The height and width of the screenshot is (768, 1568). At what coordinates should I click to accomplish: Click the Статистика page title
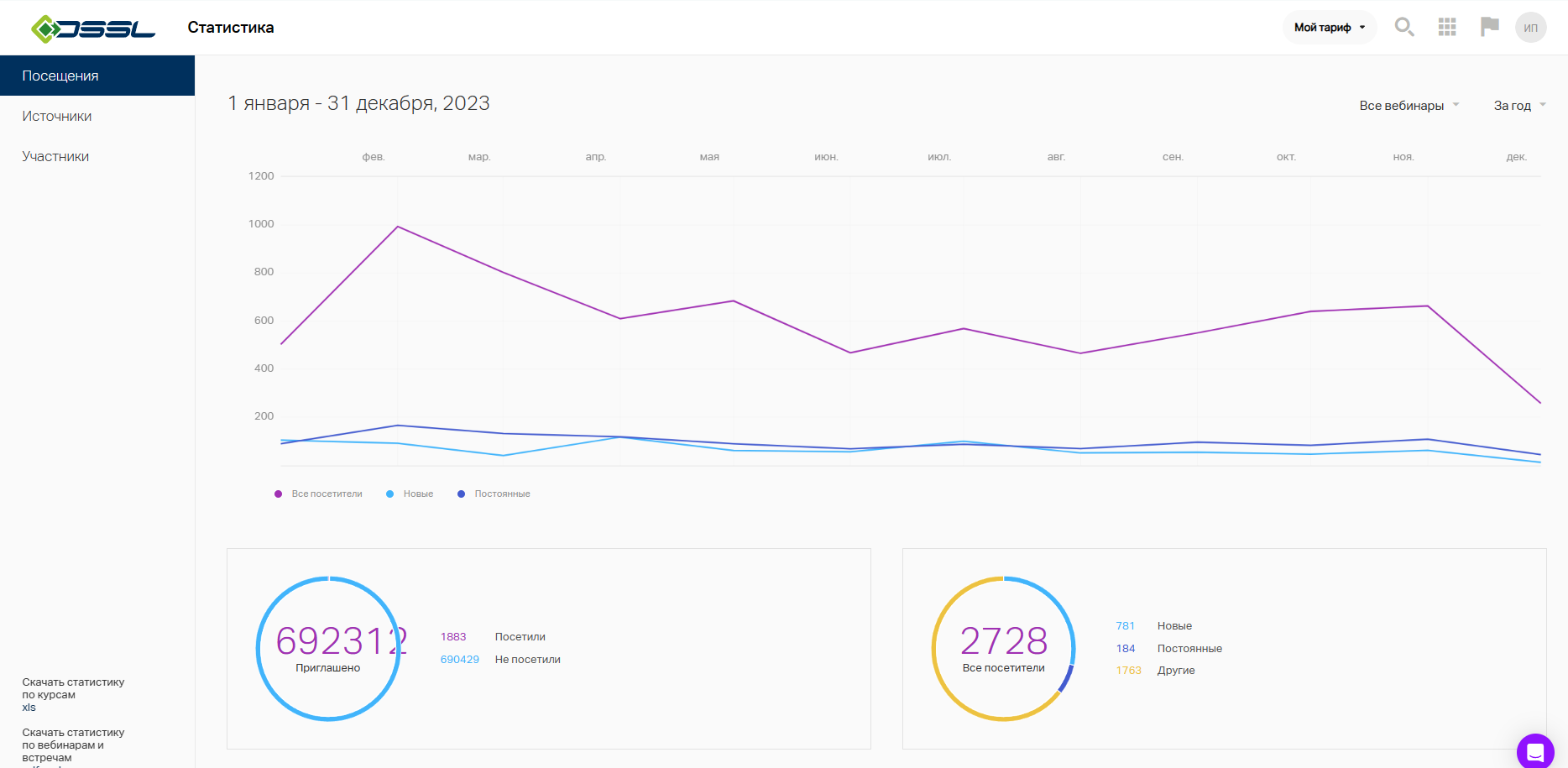tap(231, 28)
